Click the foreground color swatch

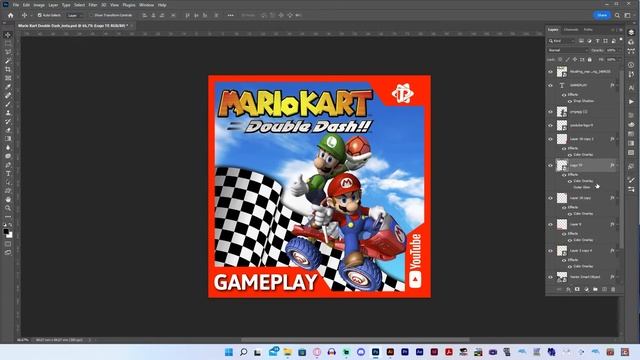[6, 231]
